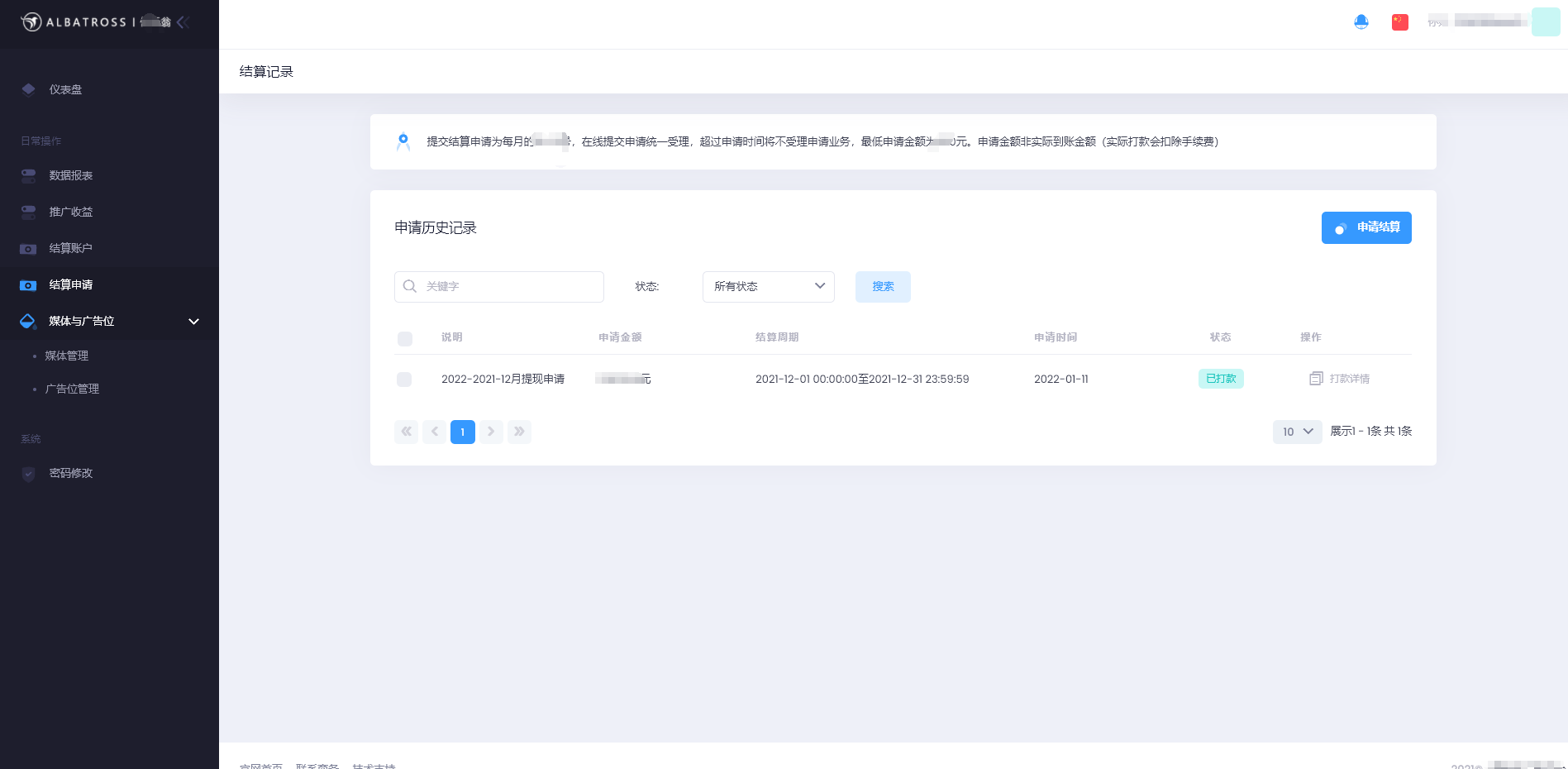Open the 所有状态 status dropdown
The height and width of the screenshot is (769, 1568).
[x=768, y=287]
